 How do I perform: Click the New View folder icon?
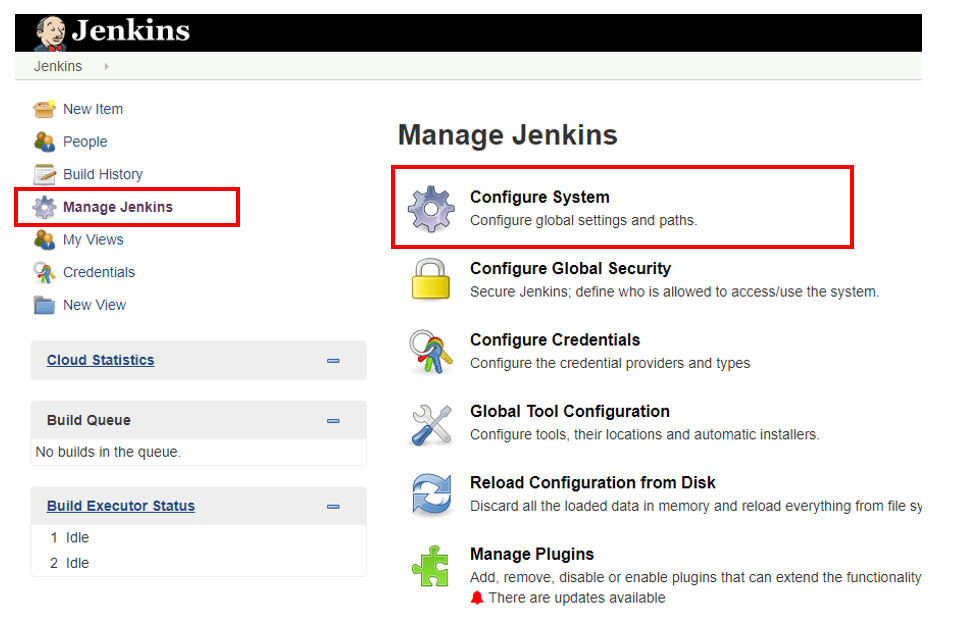click(x=44, y=305)
